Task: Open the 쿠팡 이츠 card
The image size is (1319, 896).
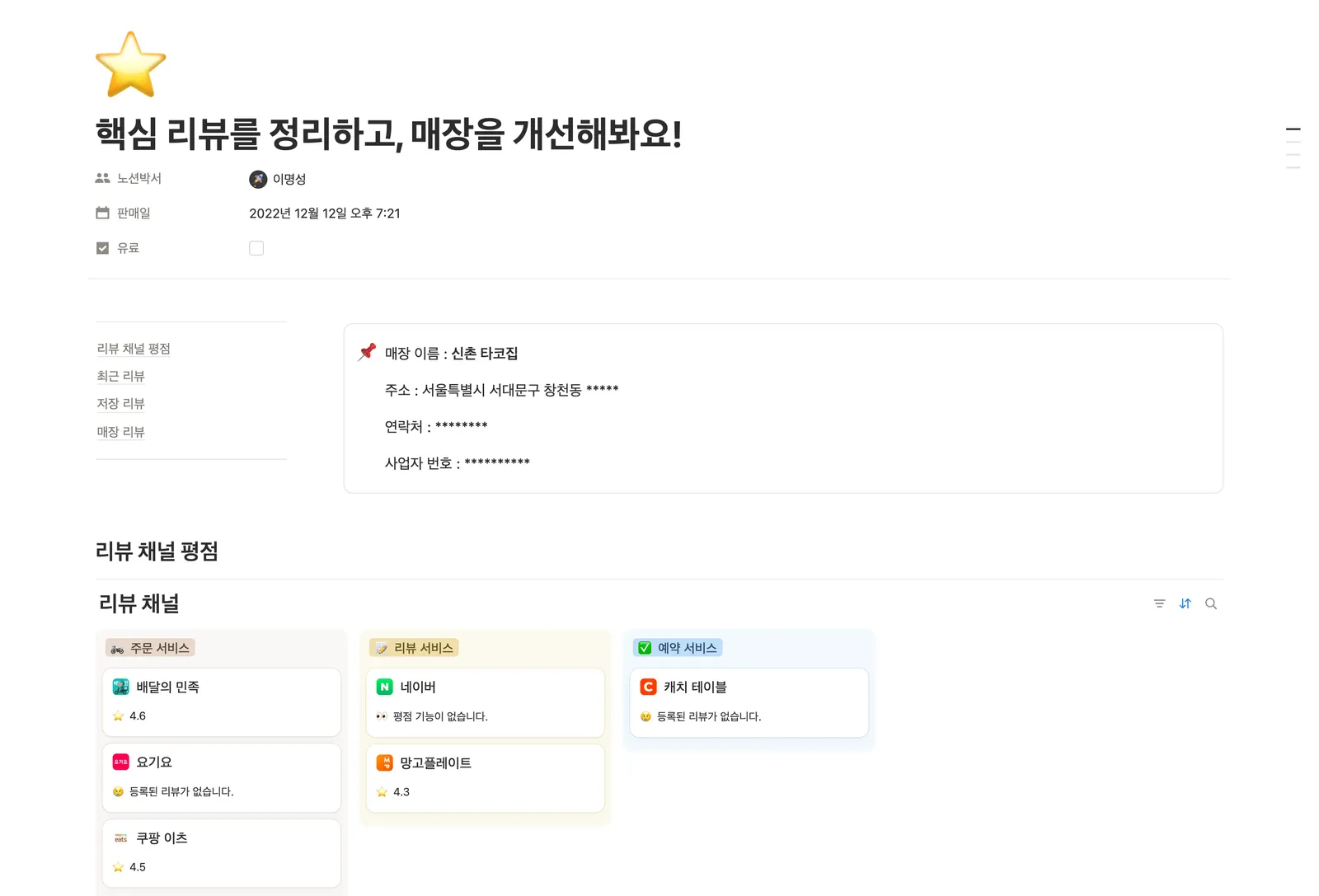Action: point(222,853)
